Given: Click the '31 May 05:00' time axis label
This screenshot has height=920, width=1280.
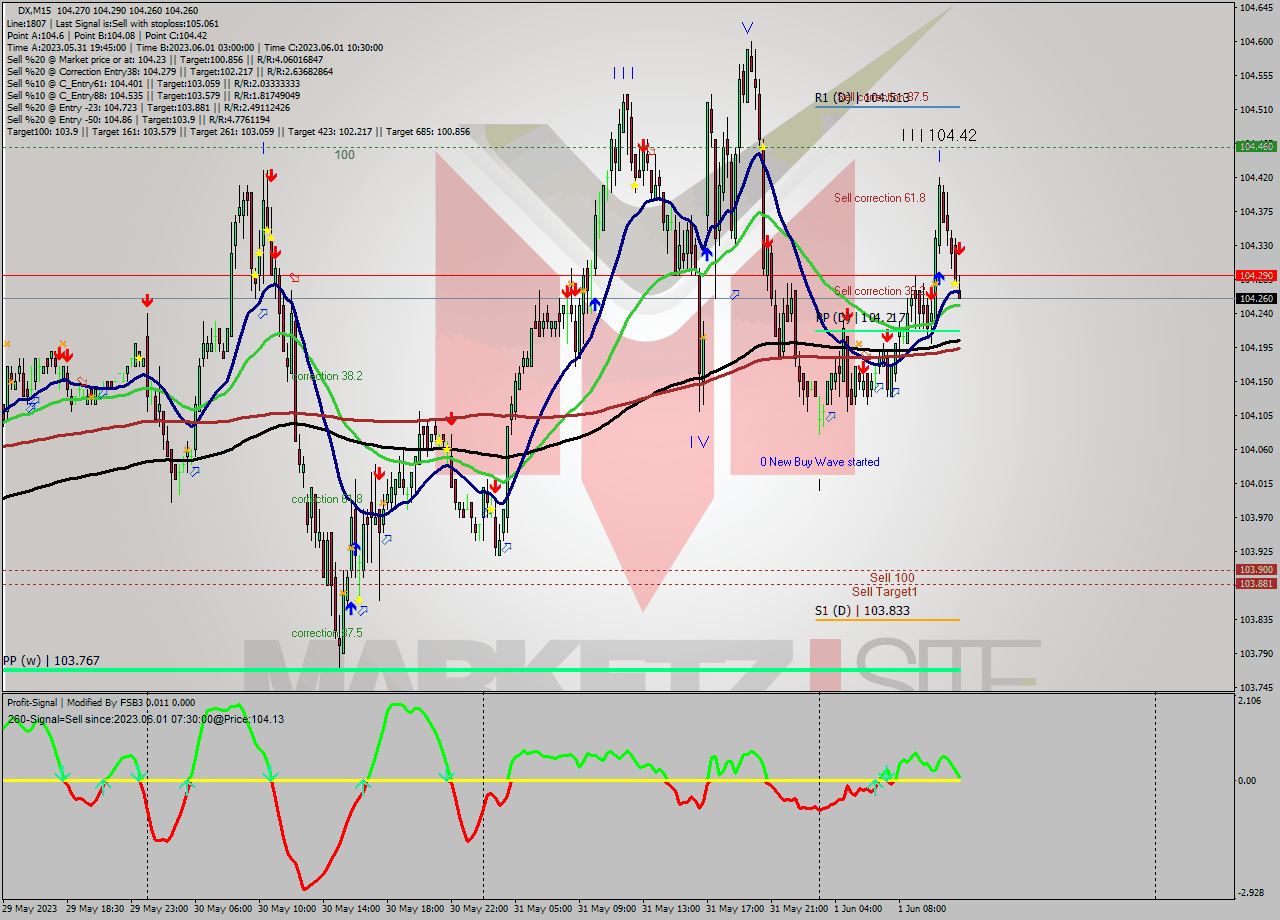Looking at the screenshot, I should coord(543,909).
